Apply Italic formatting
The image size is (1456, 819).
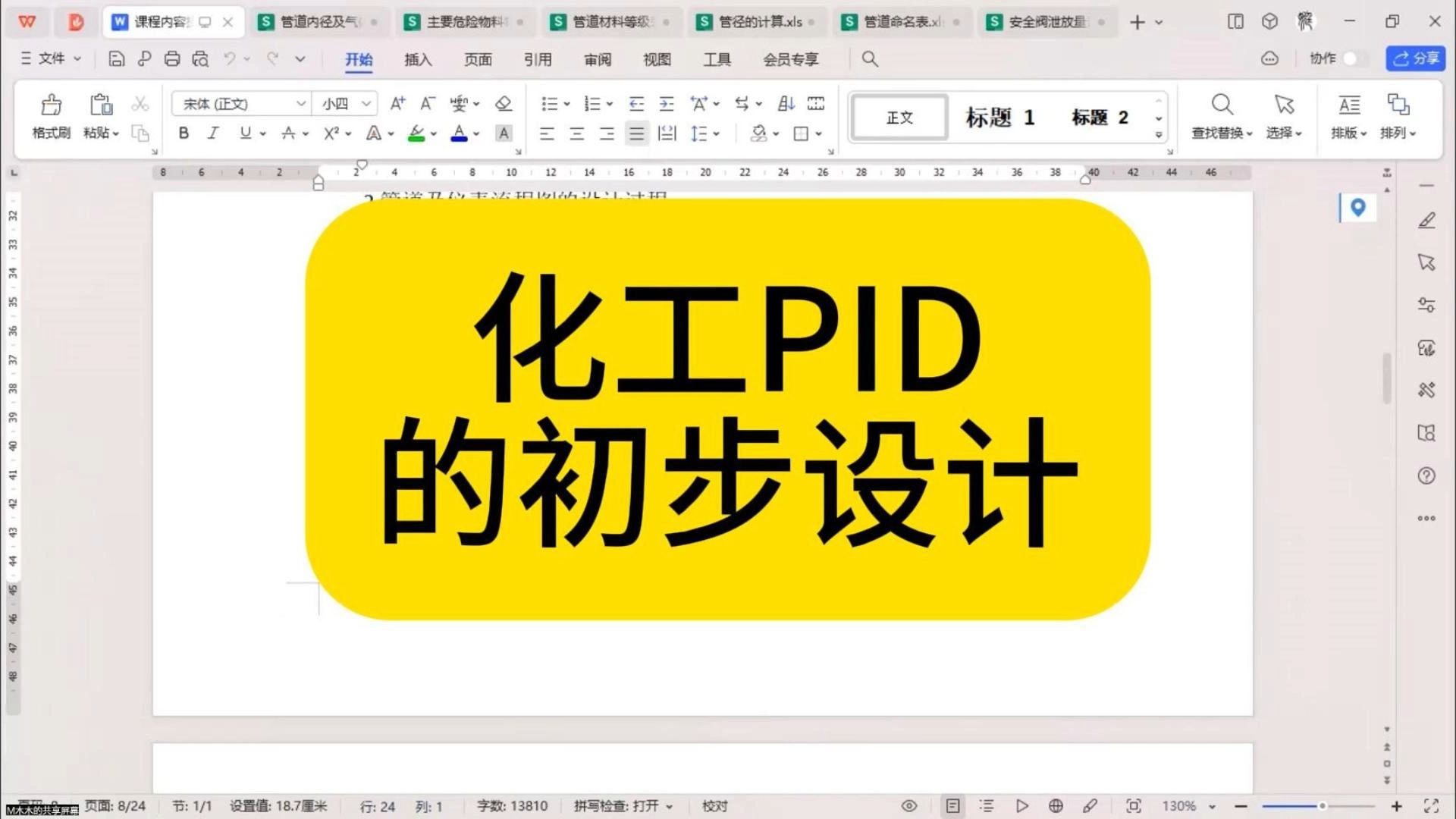213,133
